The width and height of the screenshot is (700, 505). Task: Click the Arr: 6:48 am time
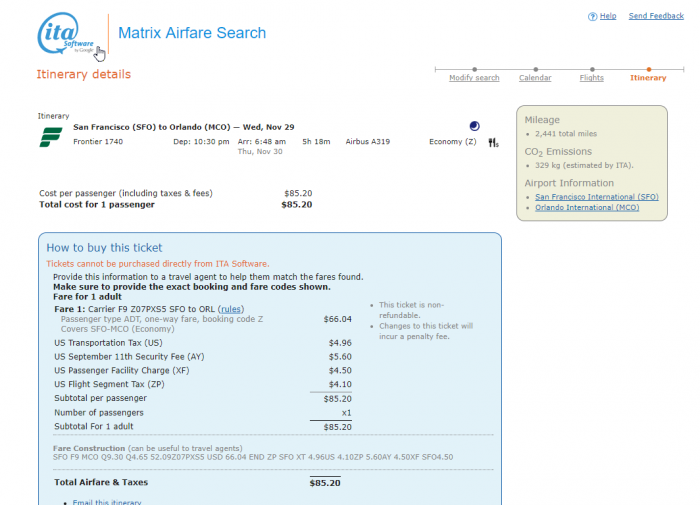[262, 142]
